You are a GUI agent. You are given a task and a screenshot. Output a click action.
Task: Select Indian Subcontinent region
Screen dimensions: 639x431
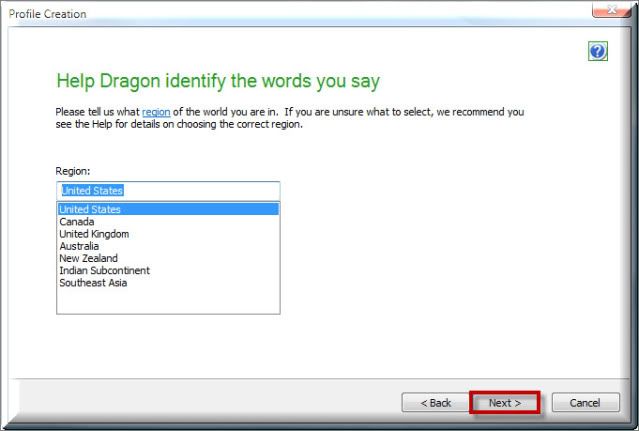click(x=168, y=270)
